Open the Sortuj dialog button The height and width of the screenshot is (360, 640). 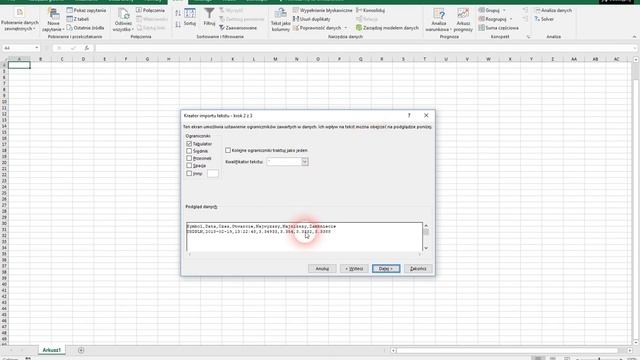click(x=190, y=18)
